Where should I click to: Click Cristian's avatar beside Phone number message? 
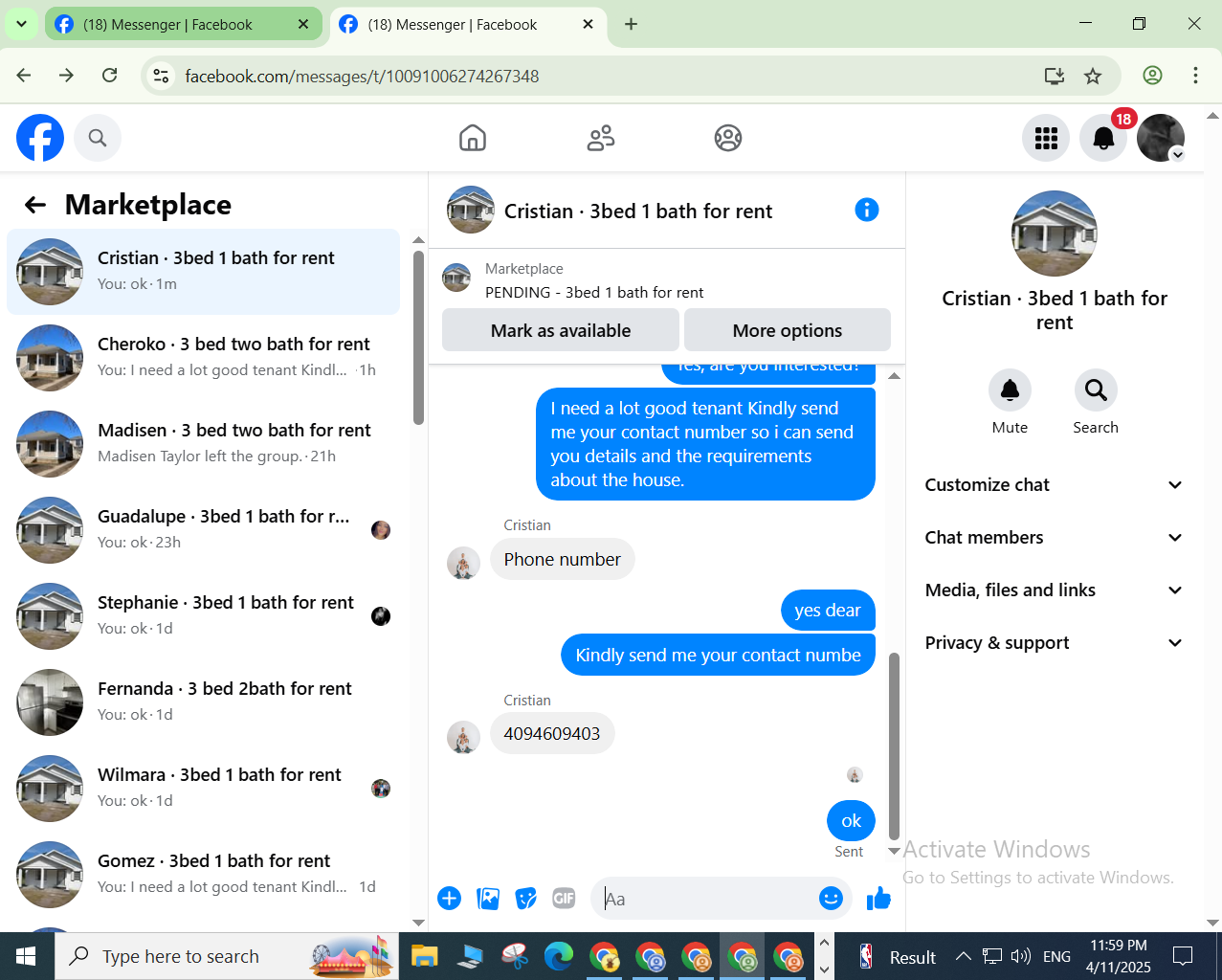tap(463, 564)
